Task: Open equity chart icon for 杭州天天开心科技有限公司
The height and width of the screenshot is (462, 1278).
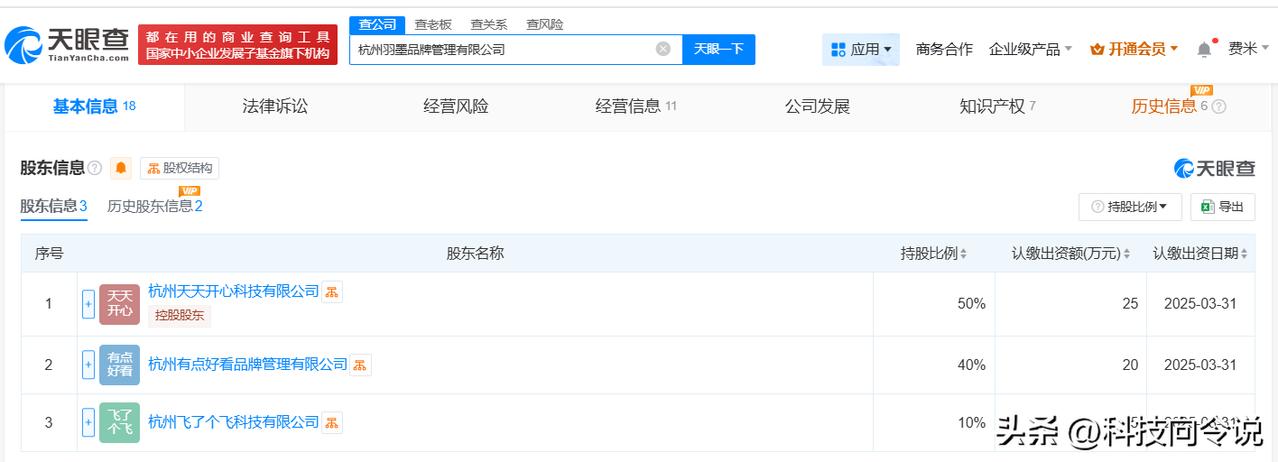Action: point(332,292)
